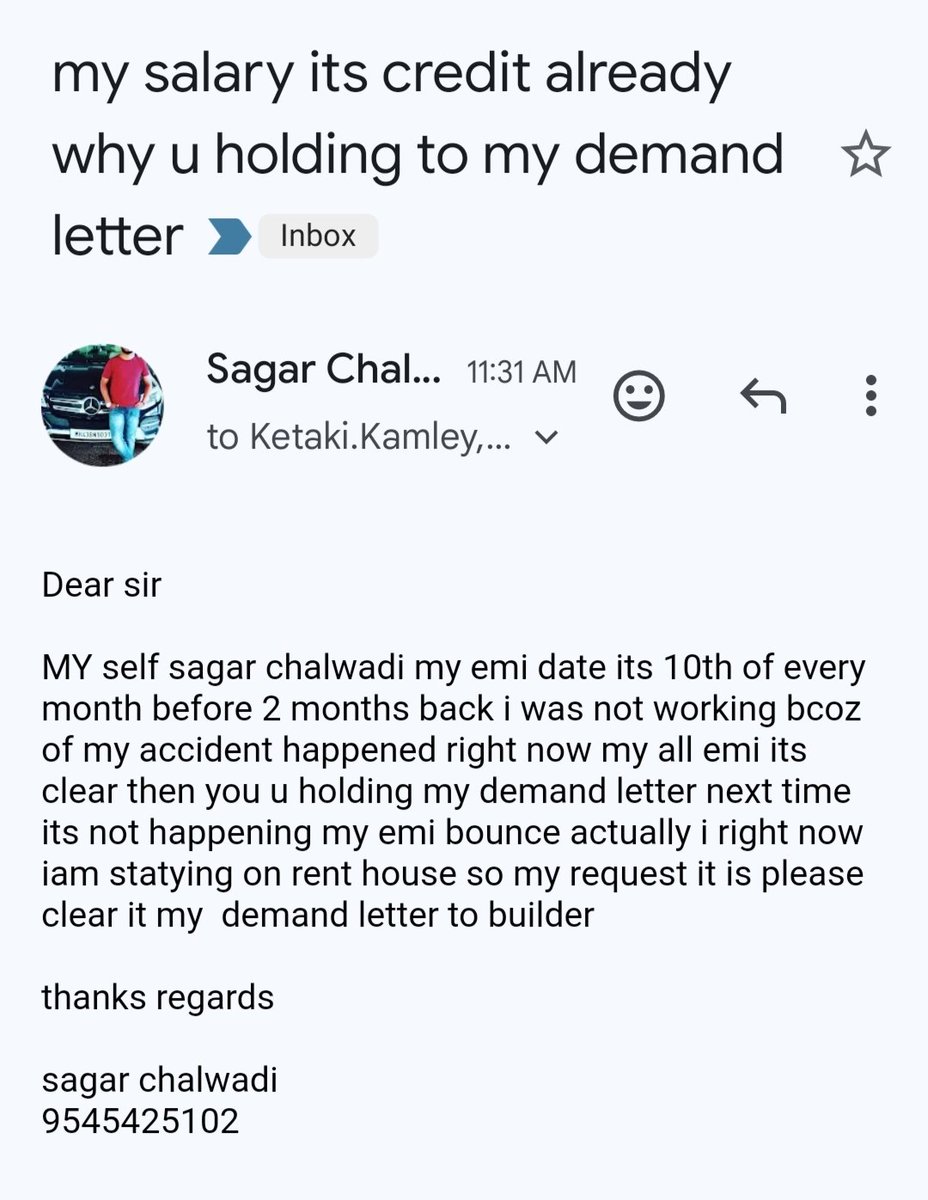The image size is (928, 1200).
Task: Add an emoji reaction to message
Action: pos(639,397)
